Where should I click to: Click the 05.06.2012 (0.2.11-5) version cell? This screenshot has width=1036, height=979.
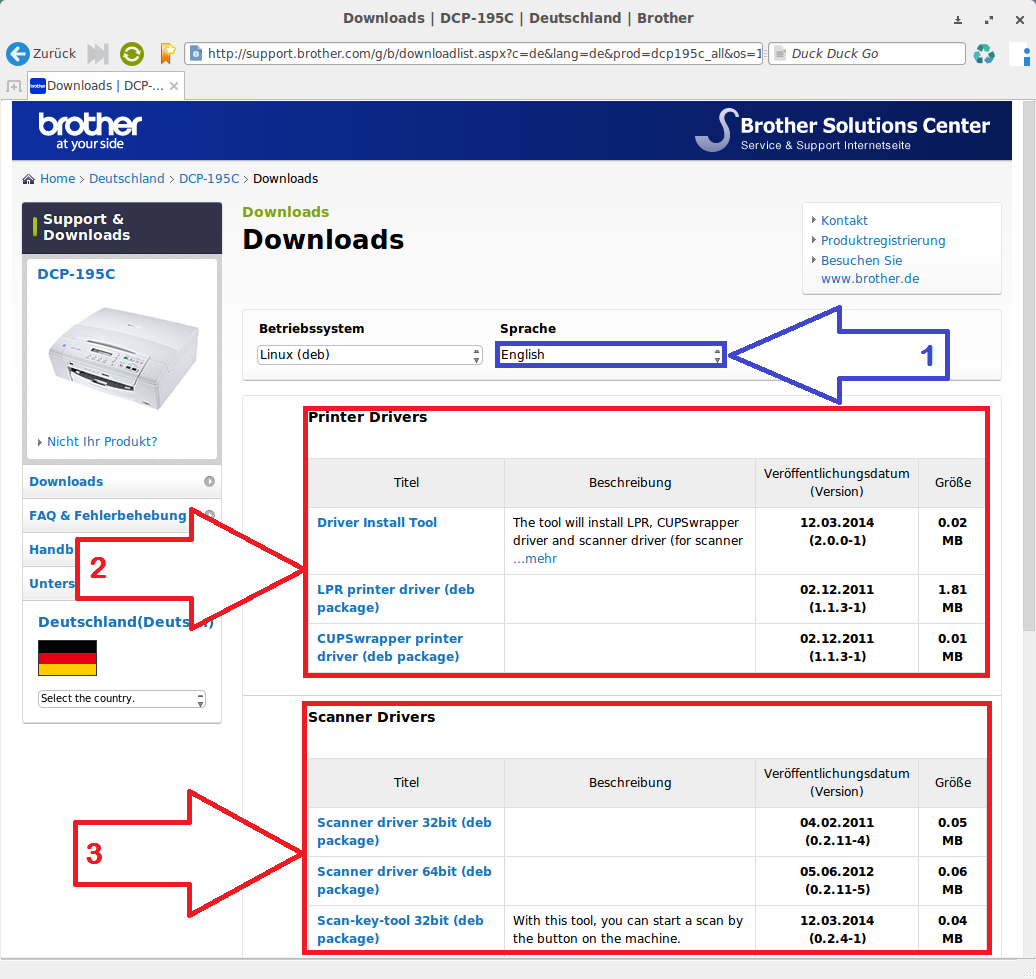click(837, 881)
